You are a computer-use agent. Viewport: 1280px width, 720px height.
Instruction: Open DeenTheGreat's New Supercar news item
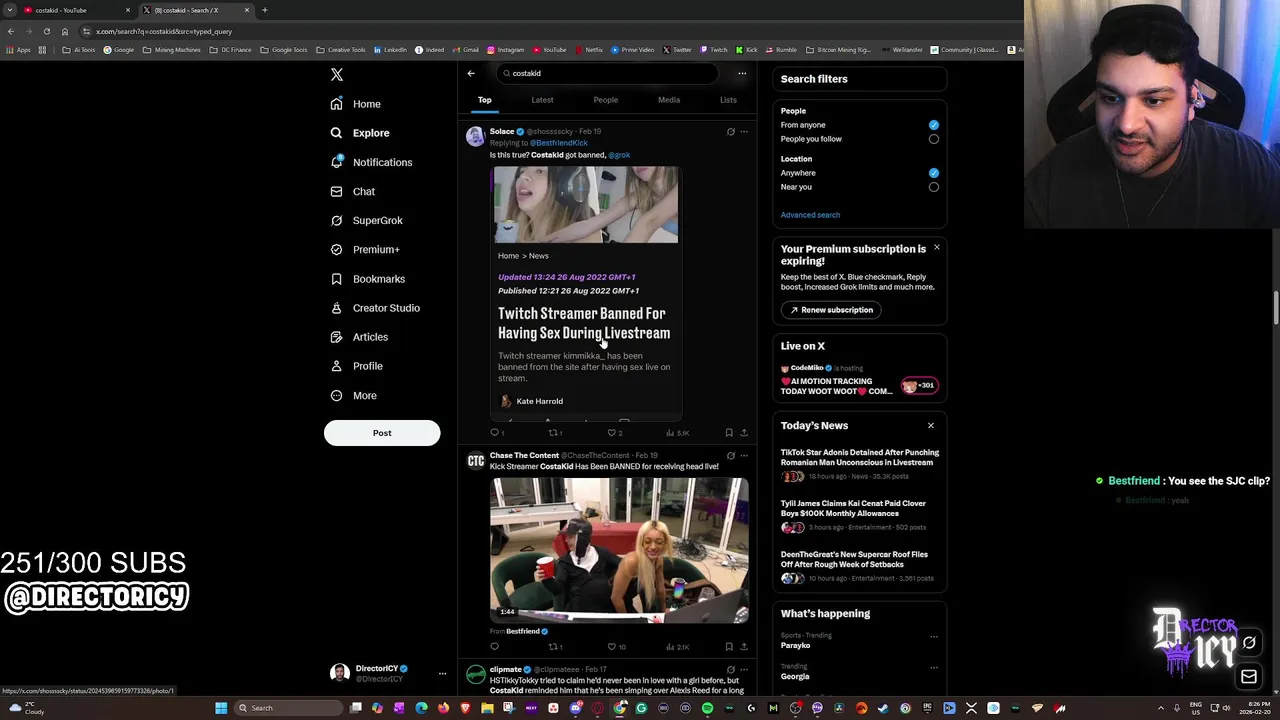tap(859, 568)
